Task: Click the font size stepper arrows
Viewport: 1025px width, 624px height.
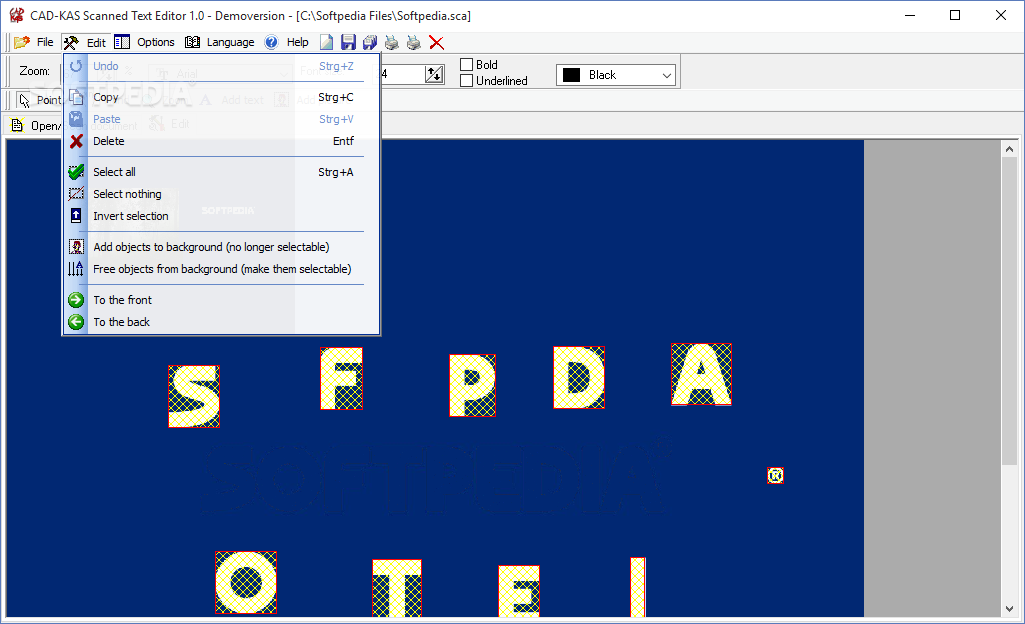Action: (434, 74)
